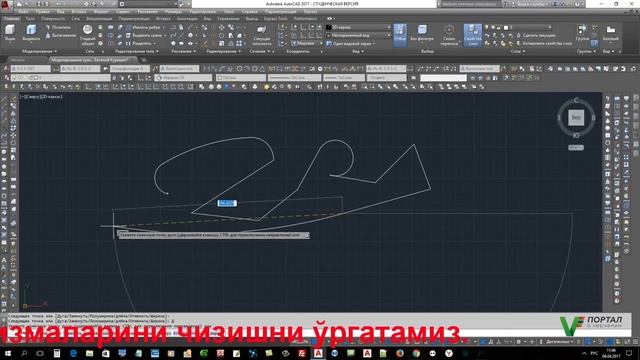Select the Выдавить (Extrude) tool
The width and height of the screenshot is (640, 360).
coord(31,33)
